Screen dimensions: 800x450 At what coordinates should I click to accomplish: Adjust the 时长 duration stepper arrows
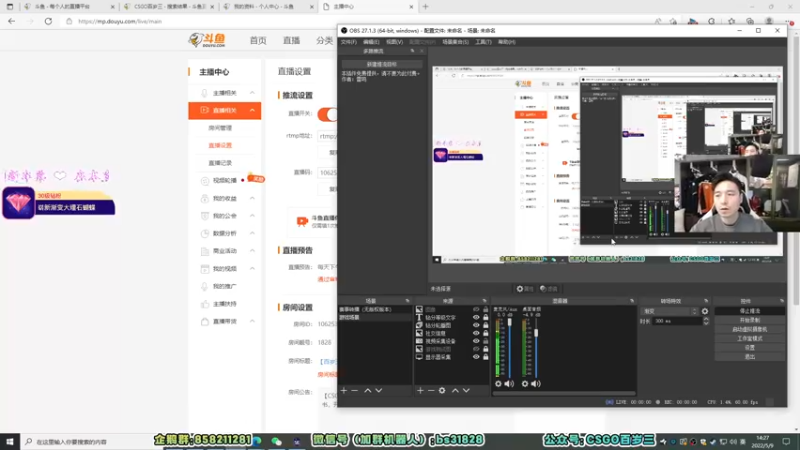[706, 321]
